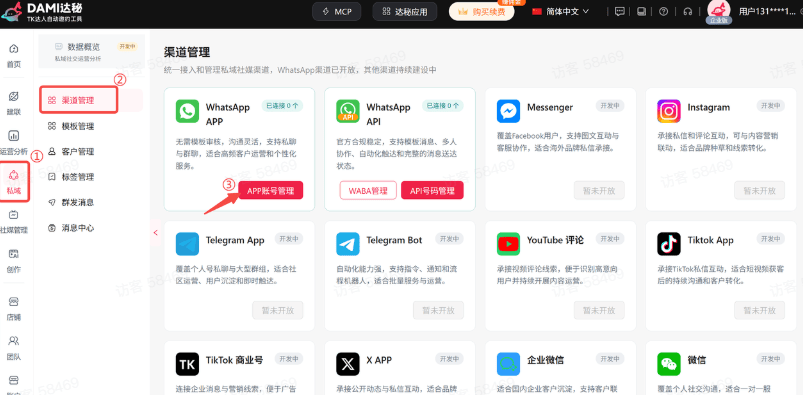Click the Telegram Bot icon

pyautogui.click(x=348, y=244)
